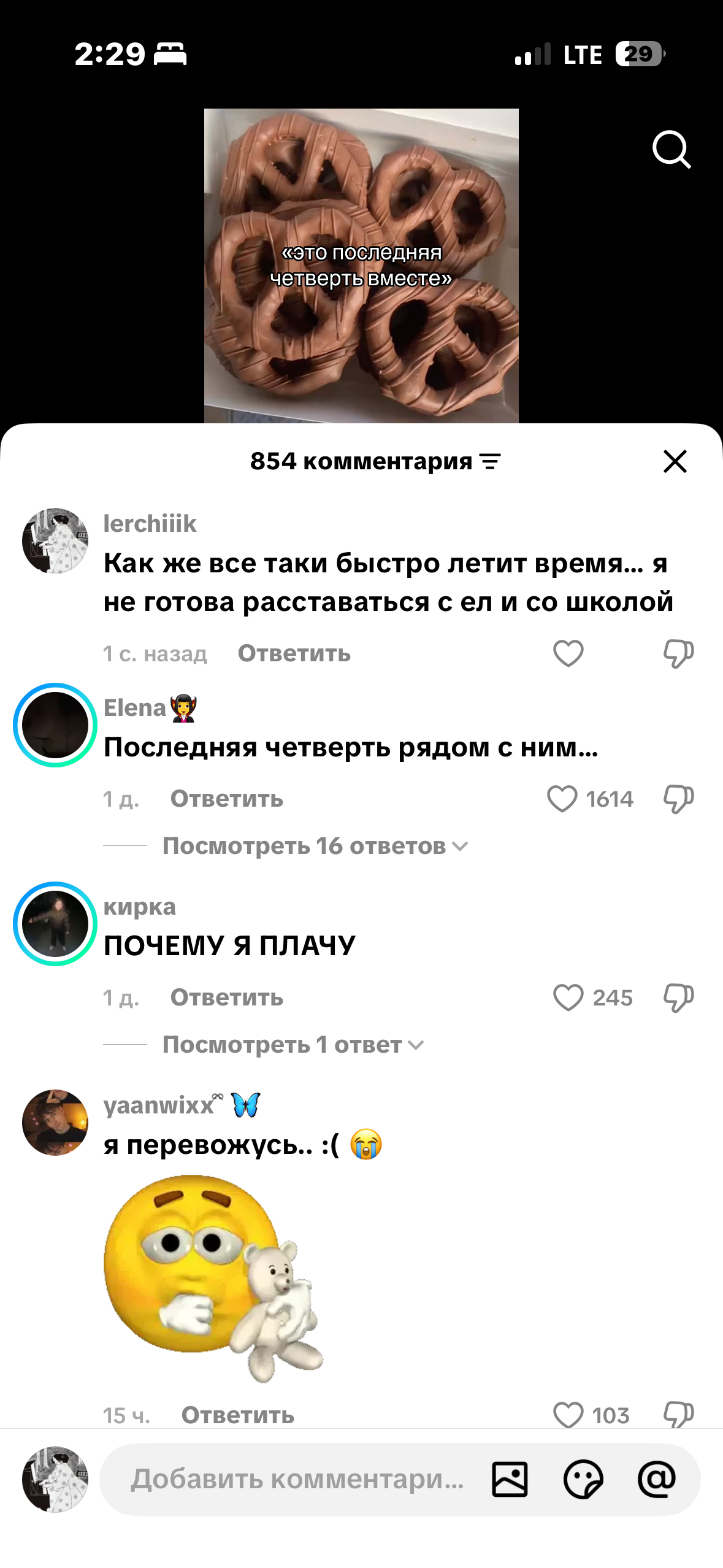Reply to lerchiiik's comment via Ответить
This screenshot has width=723, height=1568.
(294, 653)
